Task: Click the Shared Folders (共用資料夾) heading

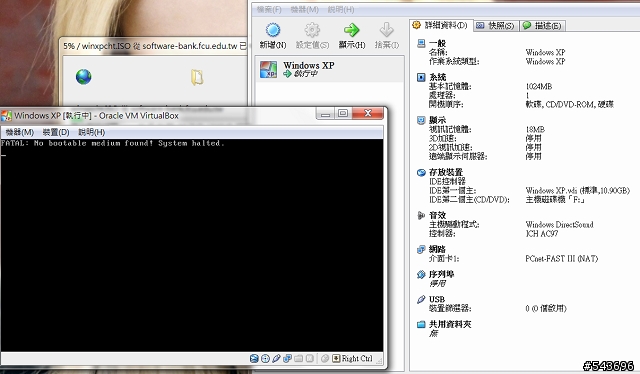Action: pyautogui.click(x=450, y=324)
